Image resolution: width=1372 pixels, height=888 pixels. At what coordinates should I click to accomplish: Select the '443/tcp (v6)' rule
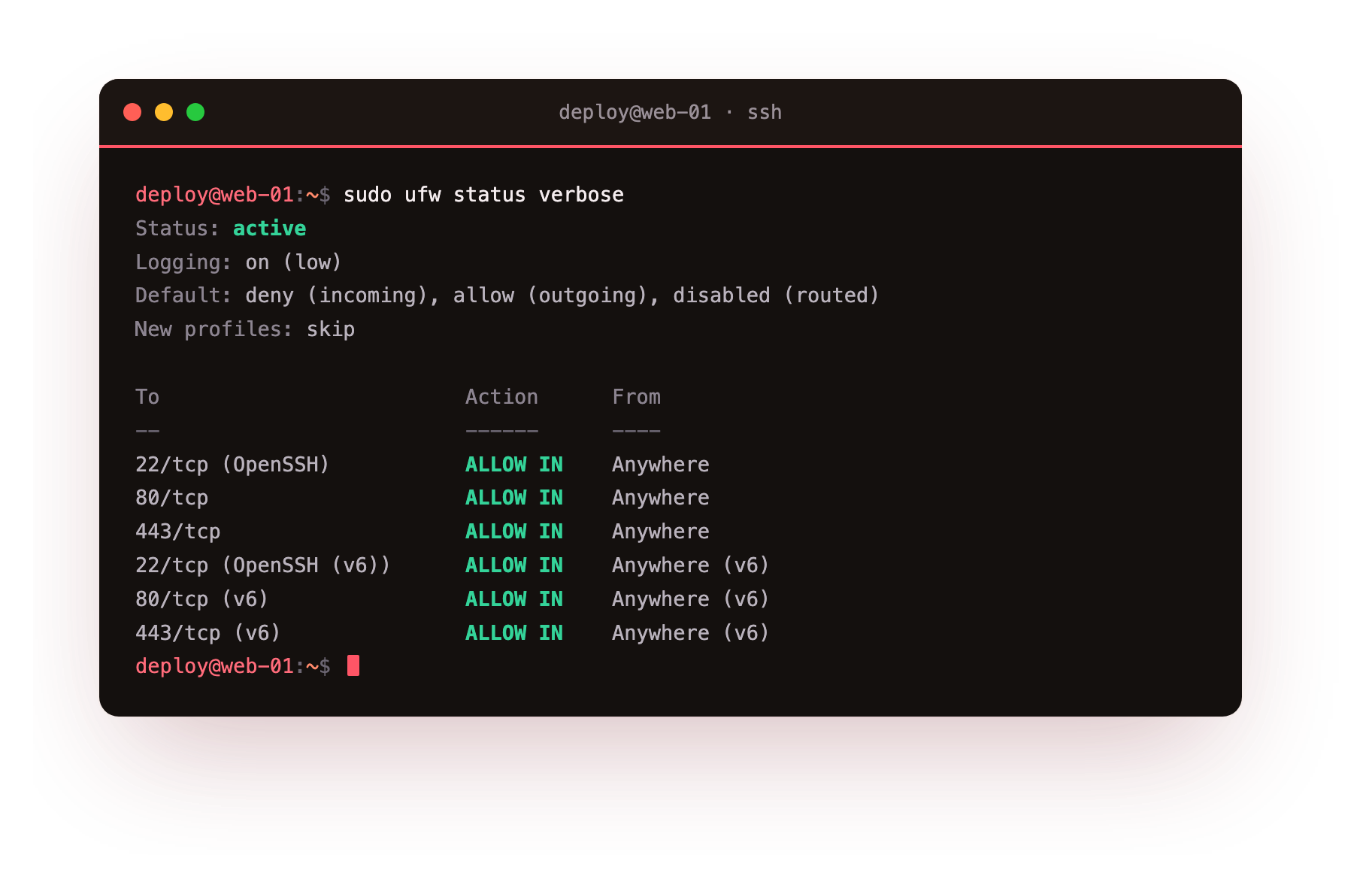tap(207, 633)
